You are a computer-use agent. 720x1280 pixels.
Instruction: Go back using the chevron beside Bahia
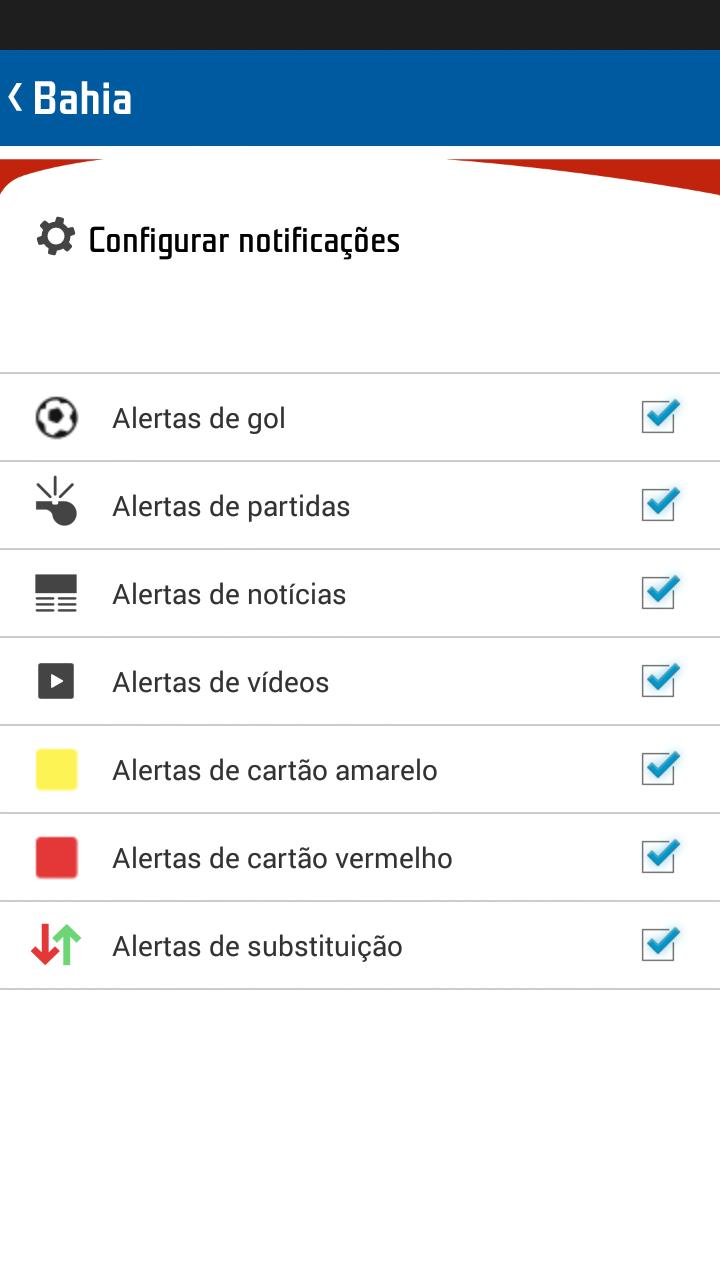click(15, 97)
